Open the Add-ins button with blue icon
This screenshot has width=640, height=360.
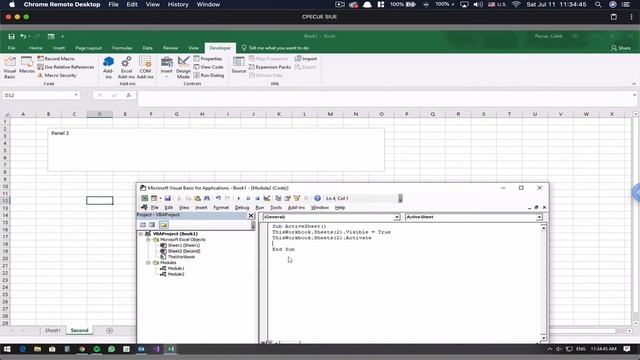[x=108, y=67]
